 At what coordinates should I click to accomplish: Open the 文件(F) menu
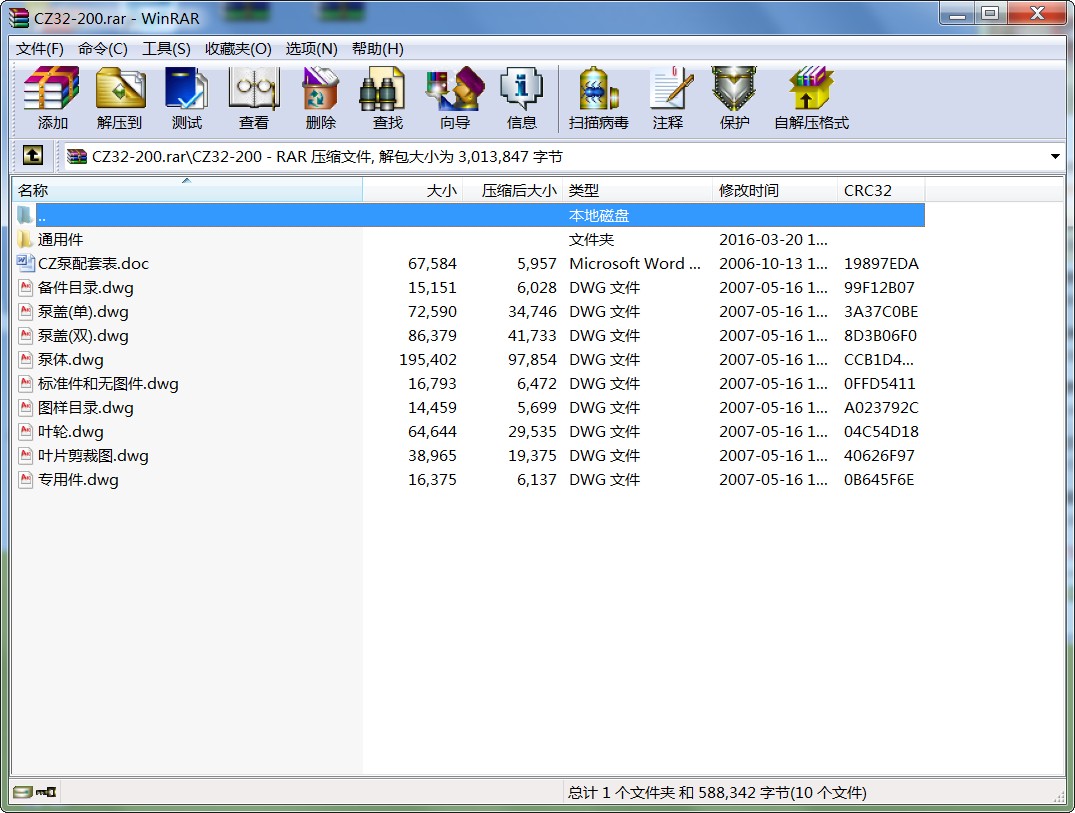tap(40, 48)
